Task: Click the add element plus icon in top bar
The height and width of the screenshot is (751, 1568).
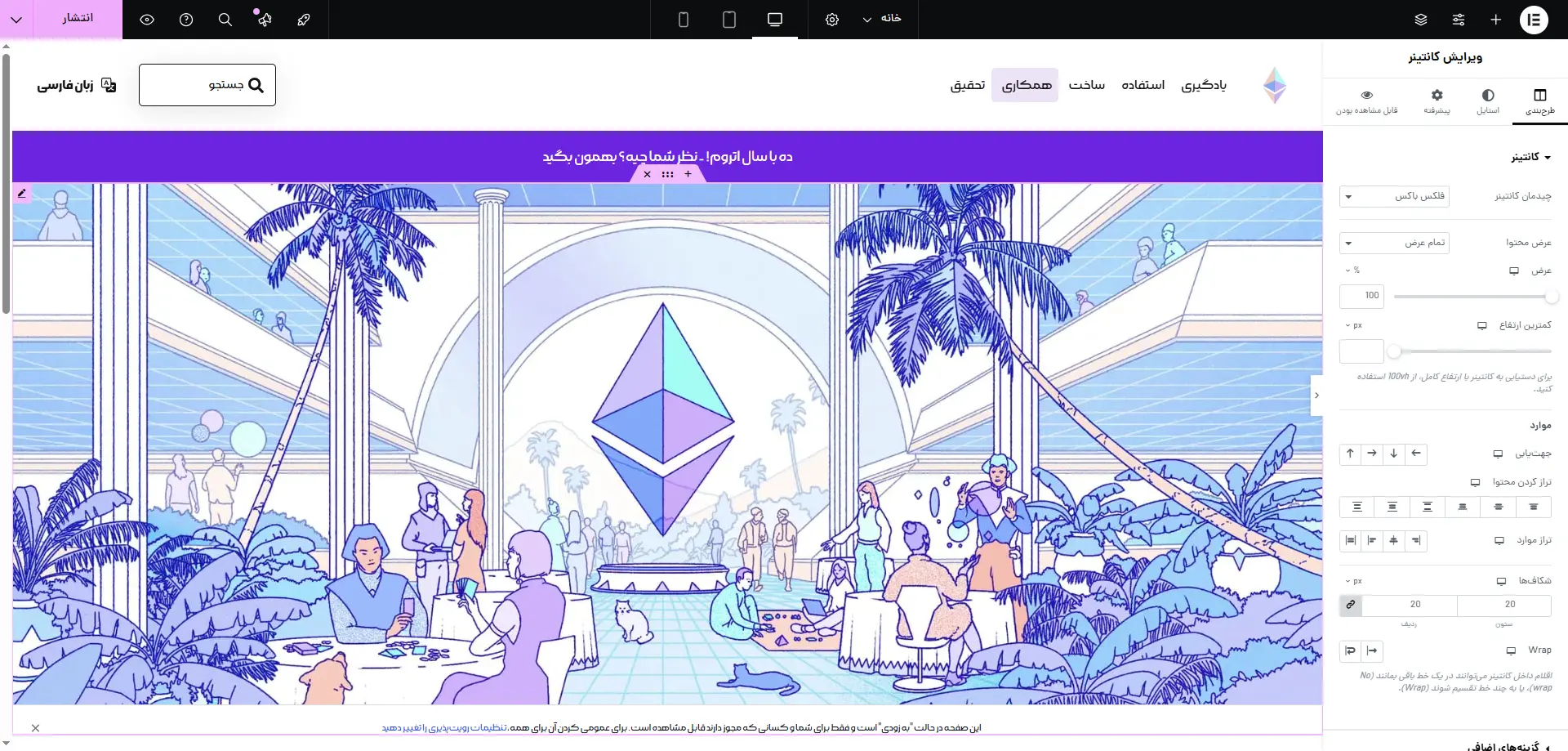Action: click(x=1495, y=20)
